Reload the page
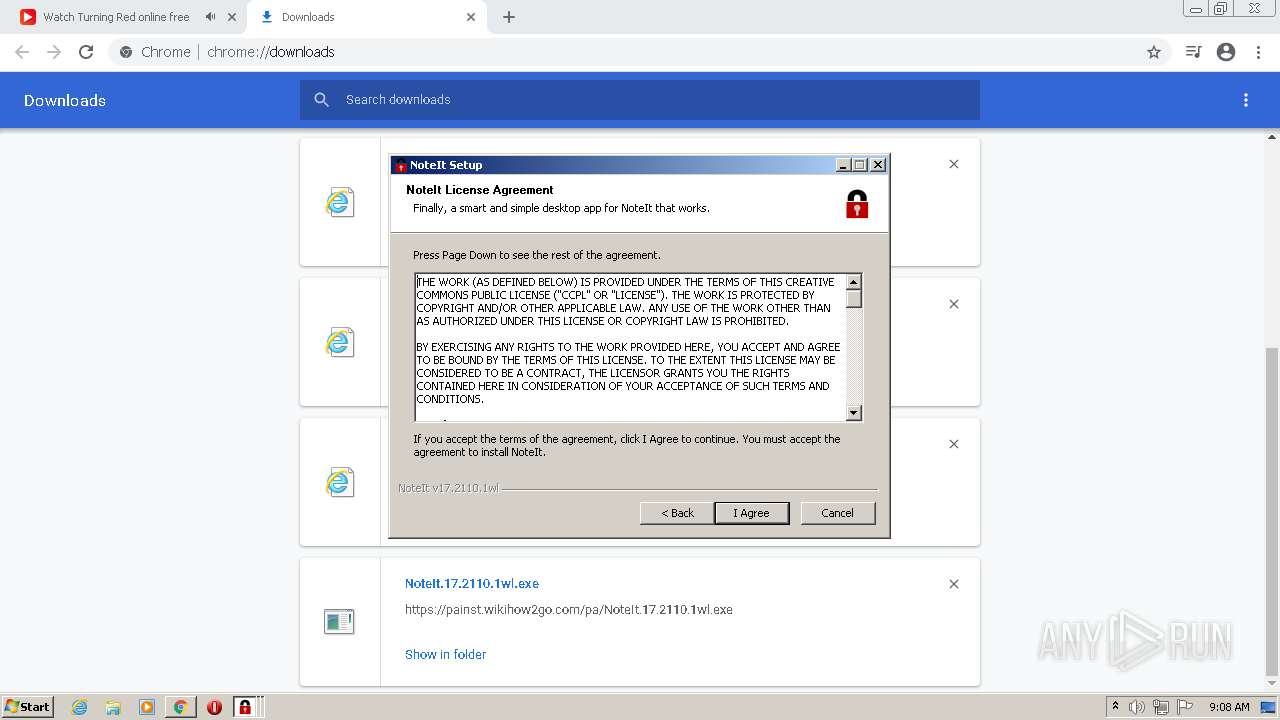 pos(86,52)
